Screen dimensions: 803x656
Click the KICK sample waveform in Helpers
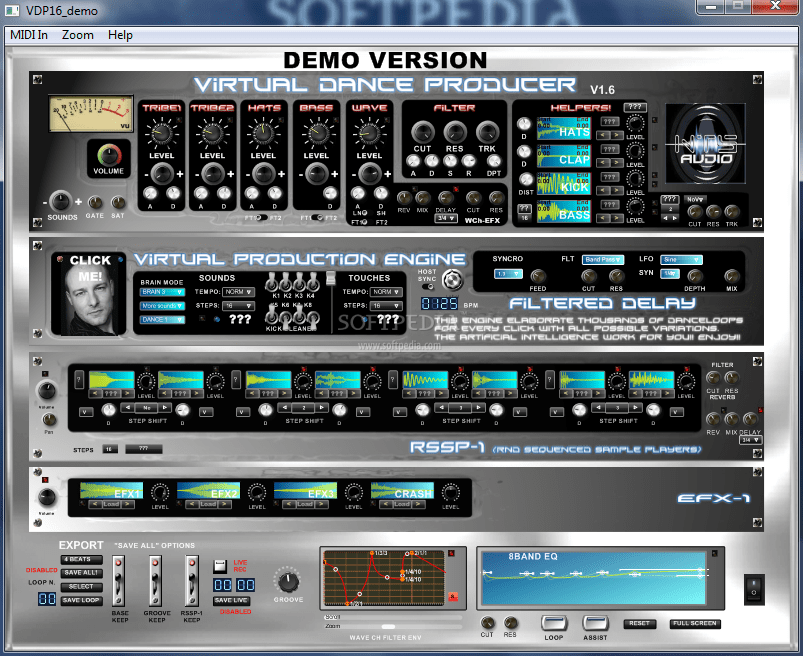click(x=561, y=183)
